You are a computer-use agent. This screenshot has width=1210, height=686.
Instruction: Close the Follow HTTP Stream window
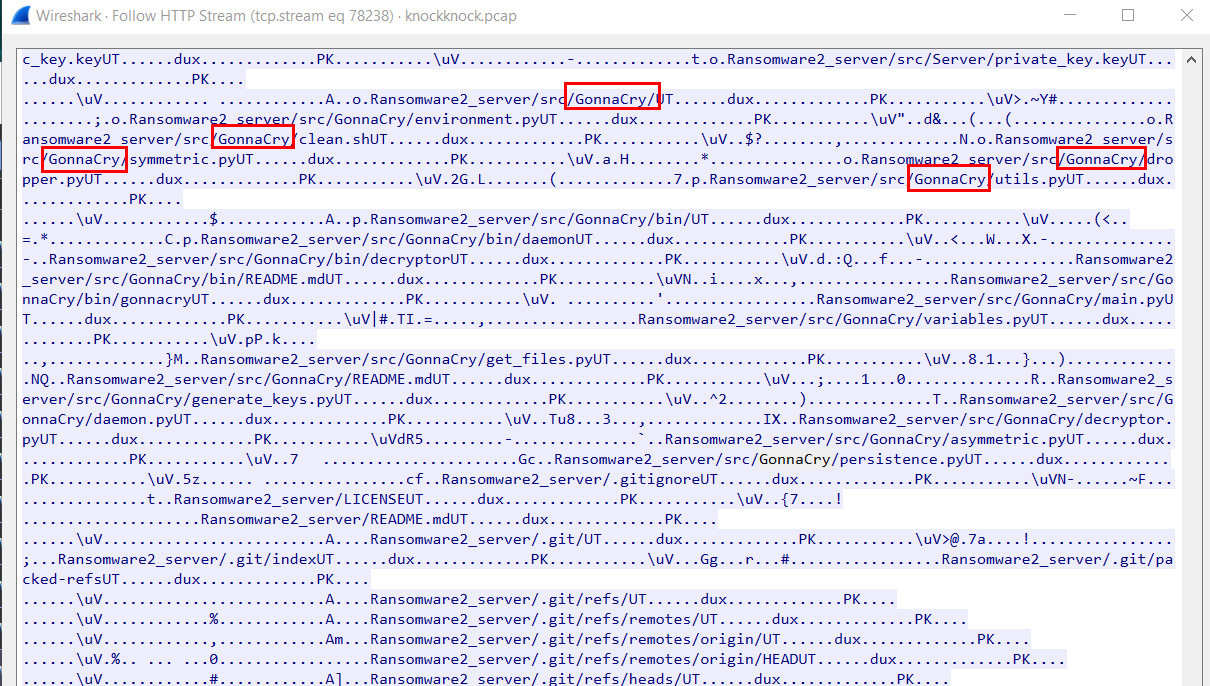(x=1185, y=16)
